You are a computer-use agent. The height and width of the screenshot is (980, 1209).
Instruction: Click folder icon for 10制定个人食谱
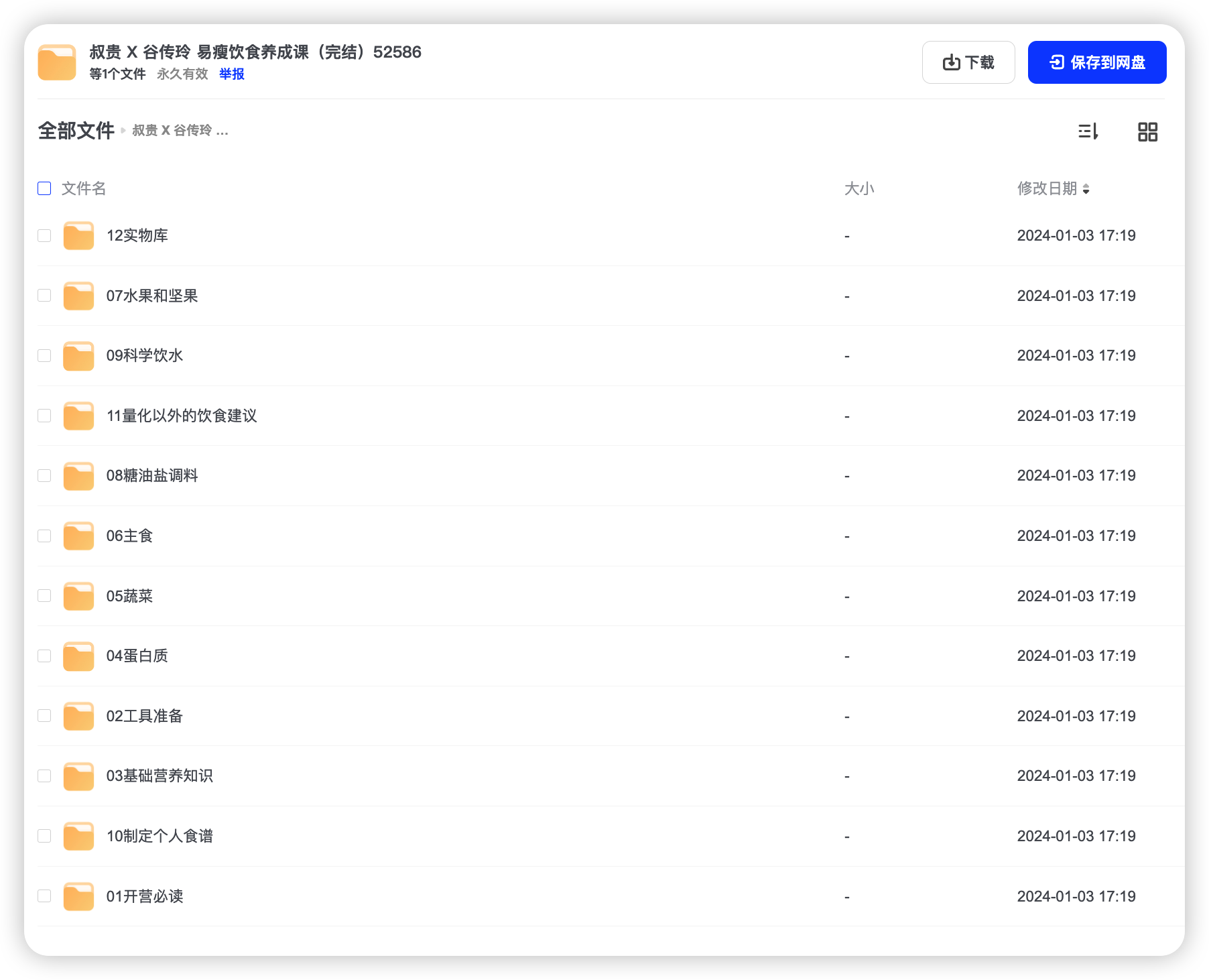click(78, 836)
